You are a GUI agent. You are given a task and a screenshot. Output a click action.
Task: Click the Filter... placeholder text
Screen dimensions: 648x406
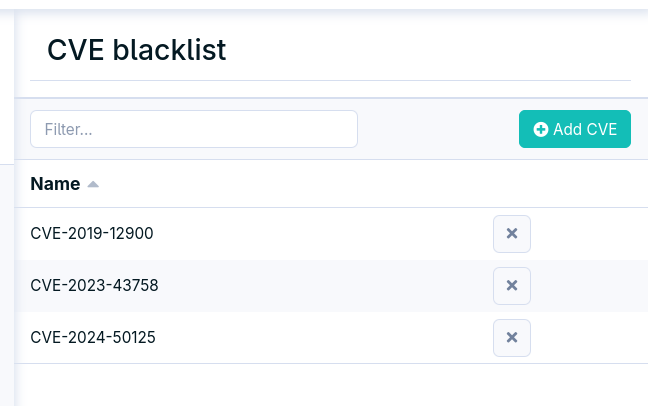pyautogui.click(x=68, y=129)
